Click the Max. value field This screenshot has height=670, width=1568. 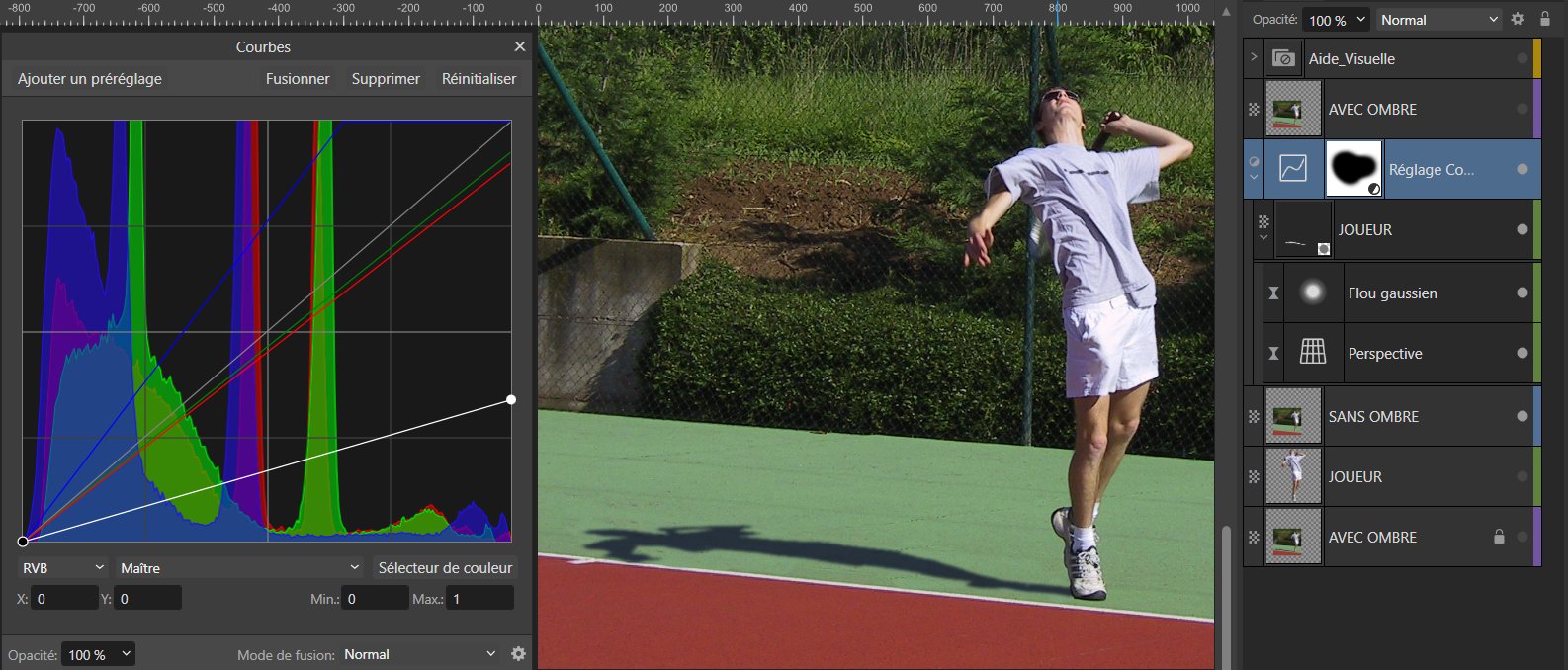[x=479, y=598]
